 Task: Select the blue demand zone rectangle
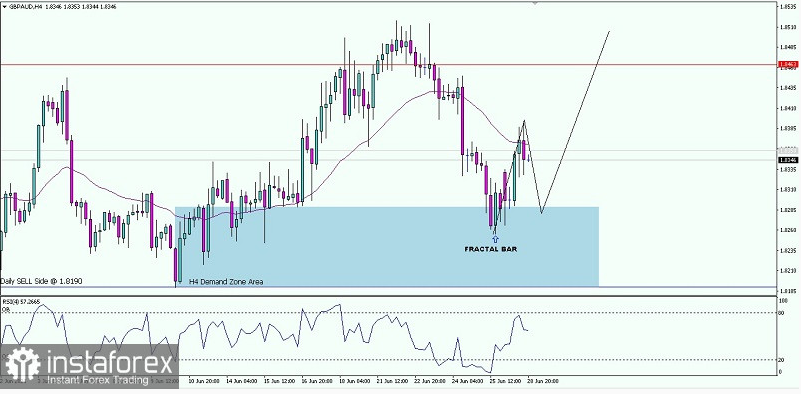387,246
